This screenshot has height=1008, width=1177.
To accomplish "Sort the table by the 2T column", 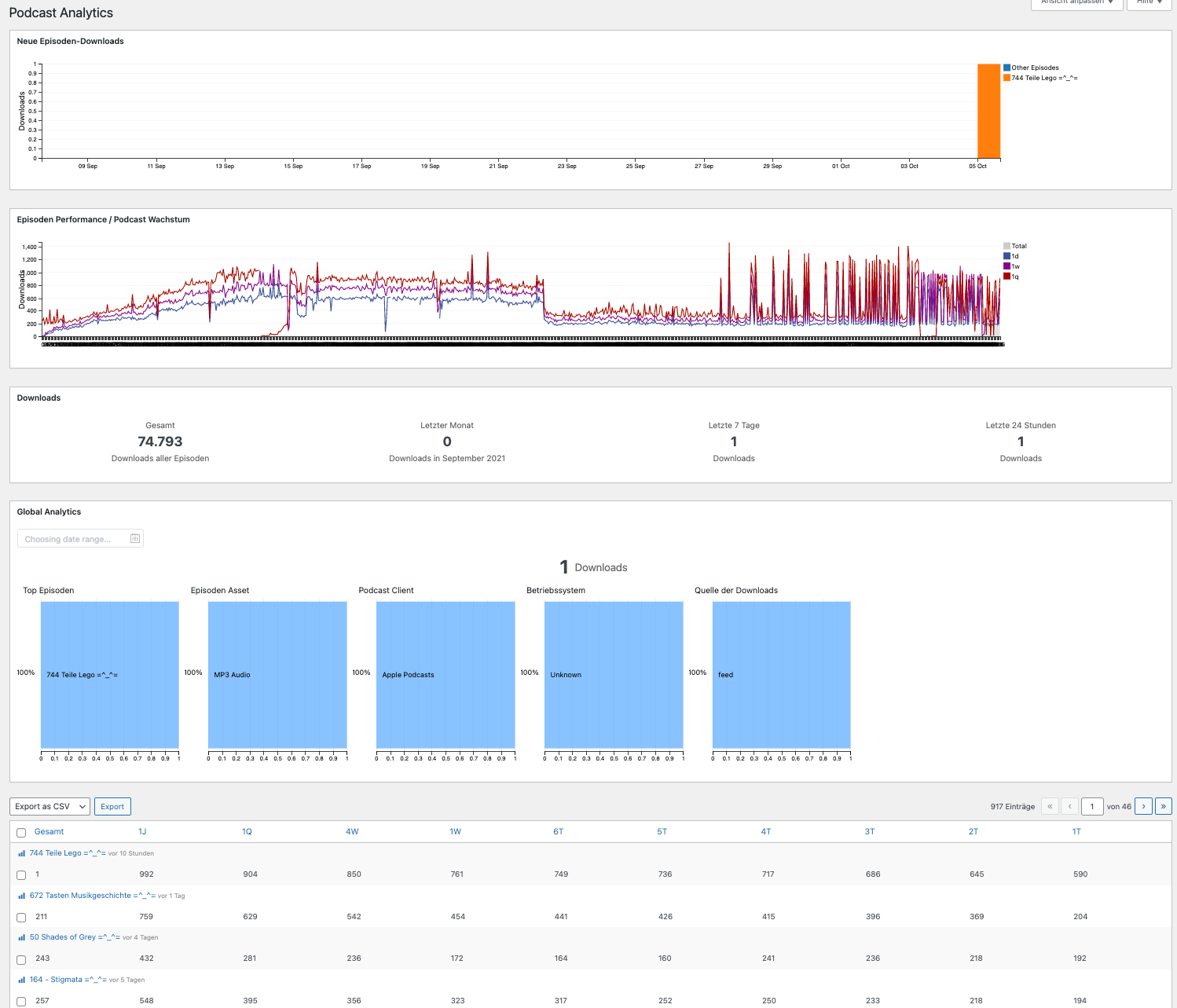I will (x=973, y=831).
